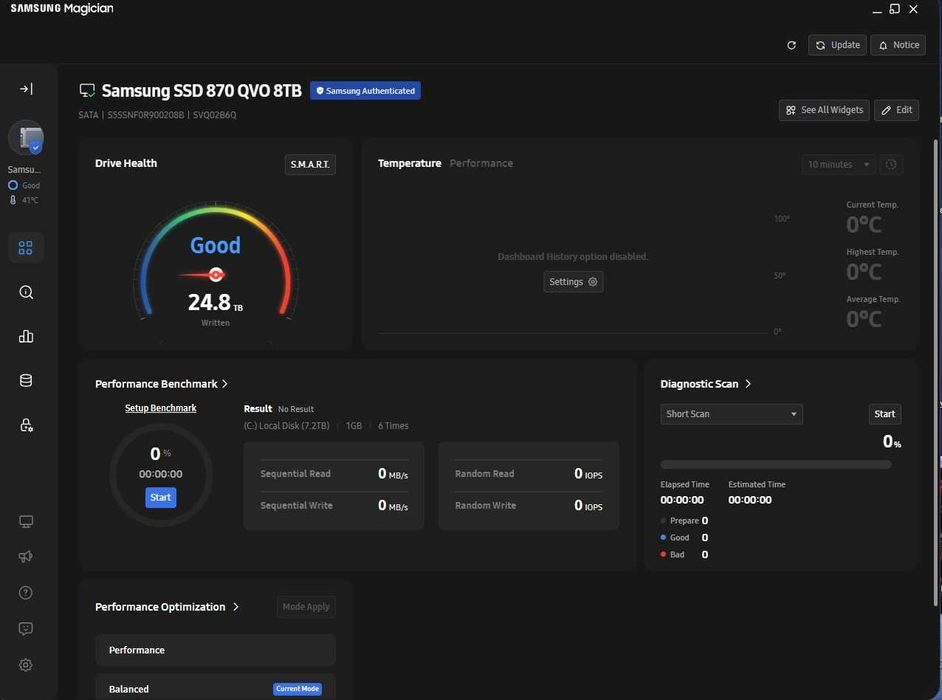Open the 10 minutes interval dropdown
This screenshot has height=700, width=942.
pyautogui.click(x=838, y=165)
